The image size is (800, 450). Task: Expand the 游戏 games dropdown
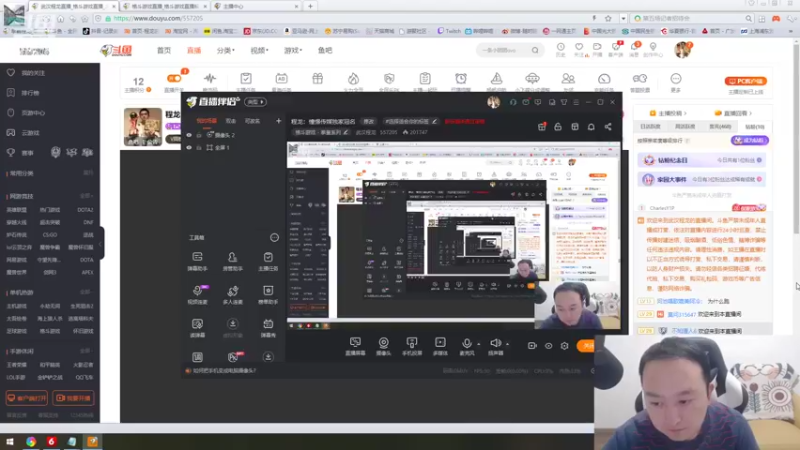293,51
